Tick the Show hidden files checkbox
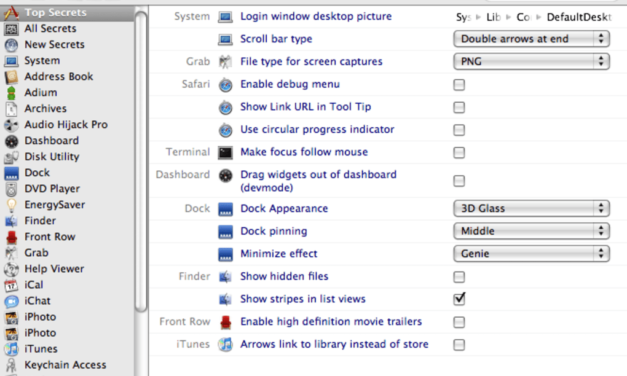 click(x=459, y=276)
